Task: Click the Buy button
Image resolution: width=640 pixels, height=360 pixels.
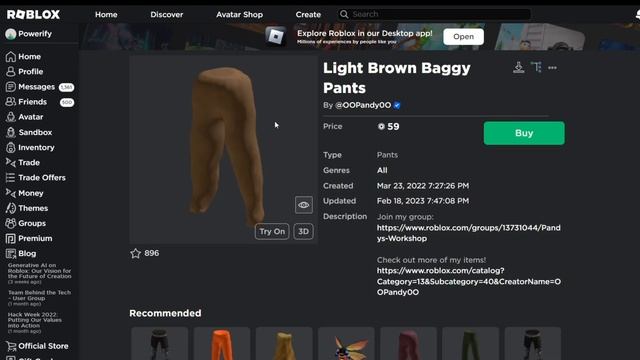Action: click(x=524, y=133)
